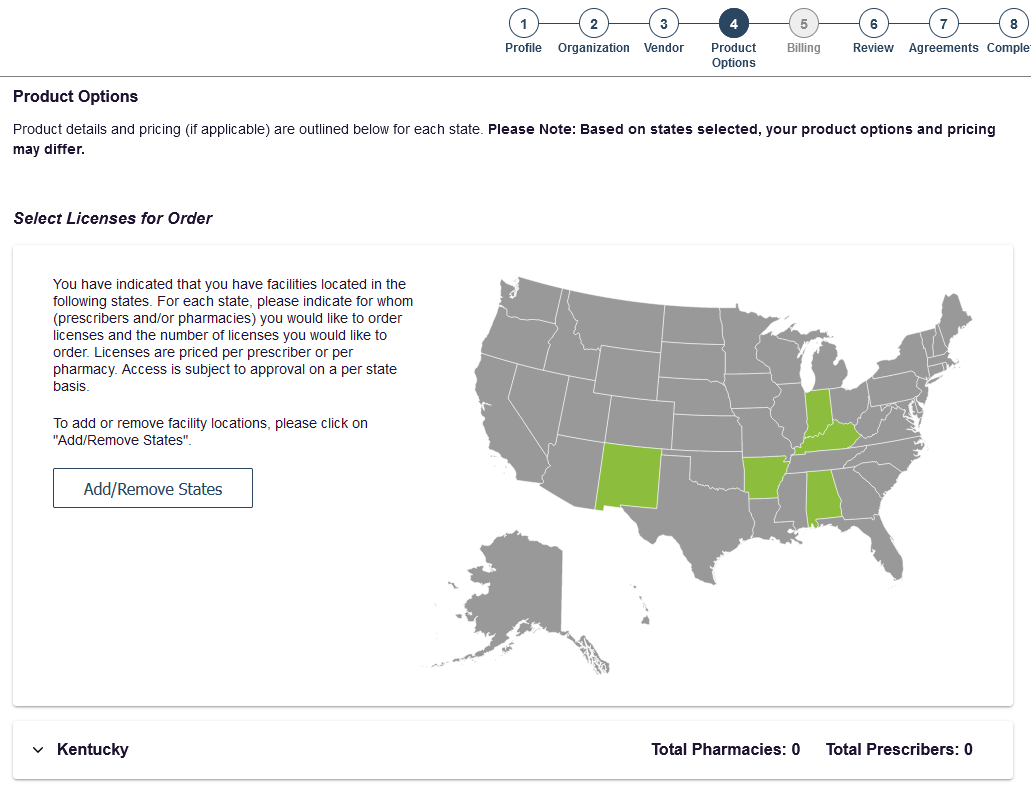Select green New Mexico on map
Viewport: 1031px width, 792px height.
tap(629, 477)
